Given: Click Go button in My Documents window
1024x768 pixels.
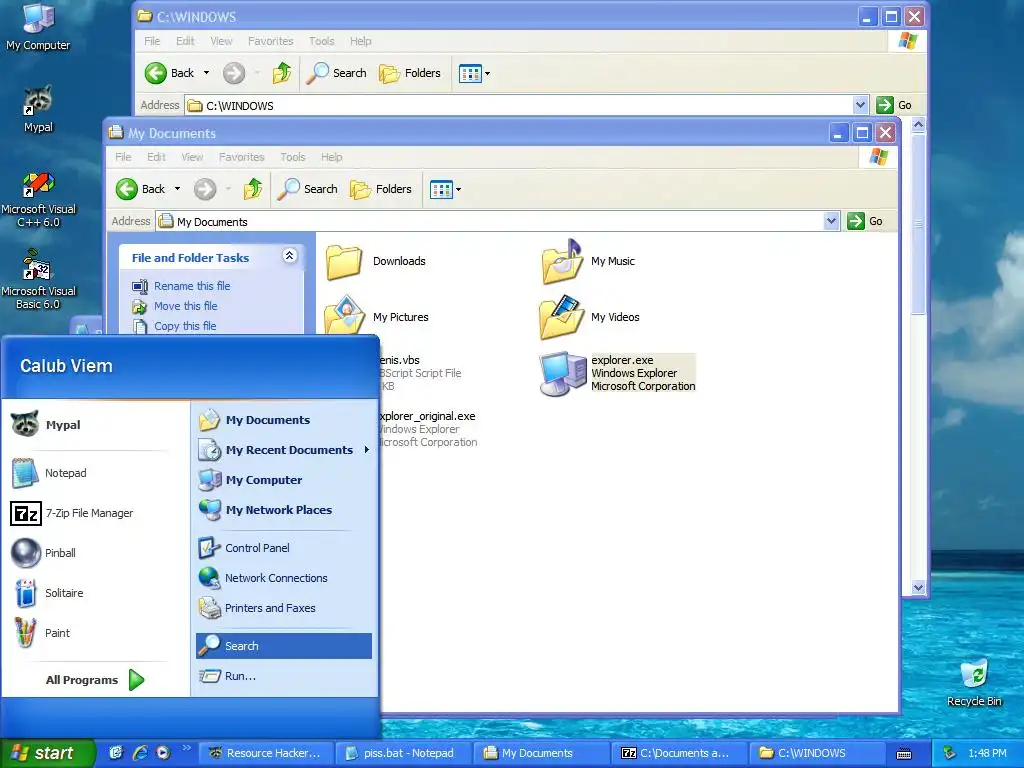Looking at the screenshot, I should click(865, 221).
